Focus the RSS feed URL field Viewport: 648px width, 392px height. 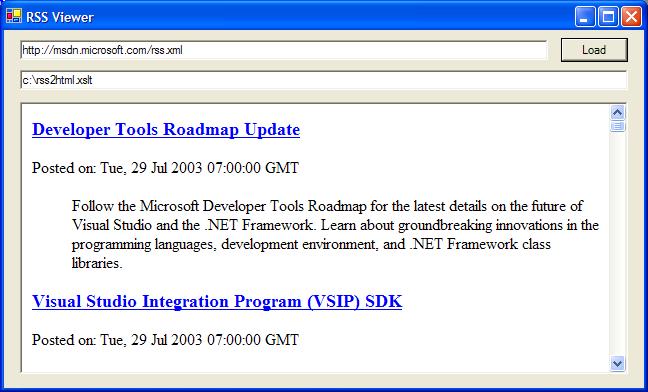(284, 50)
